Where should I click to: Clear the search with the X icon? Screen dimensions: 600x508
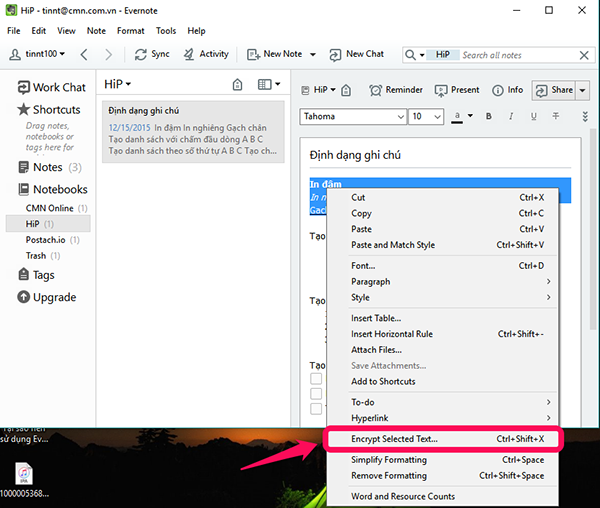tap(584, 55)
